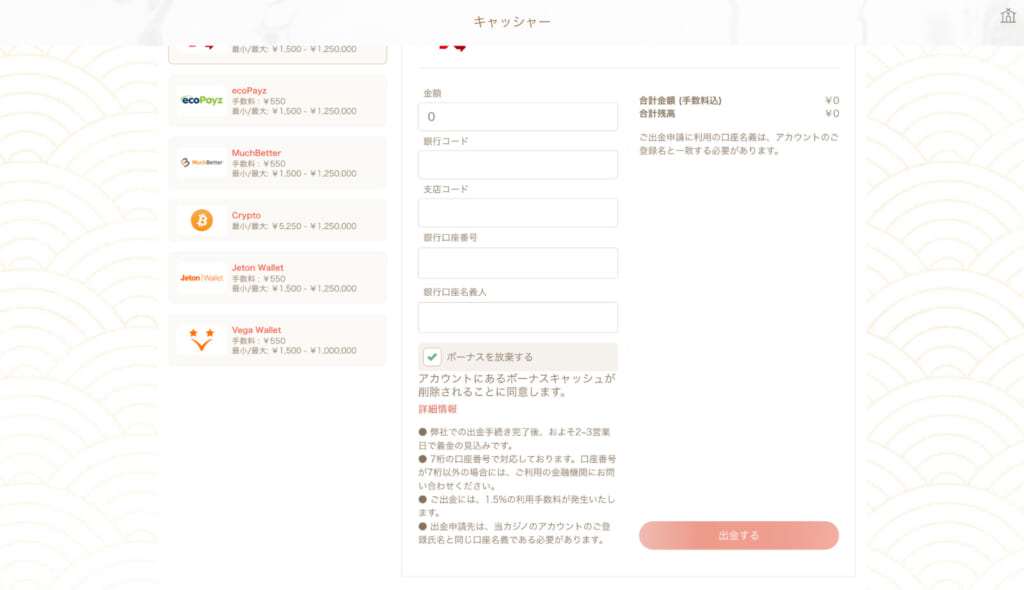Click the Vega Wallet star logo icon
The width and height of the screenshot is (1024, 590).
[x=202, y=340]
